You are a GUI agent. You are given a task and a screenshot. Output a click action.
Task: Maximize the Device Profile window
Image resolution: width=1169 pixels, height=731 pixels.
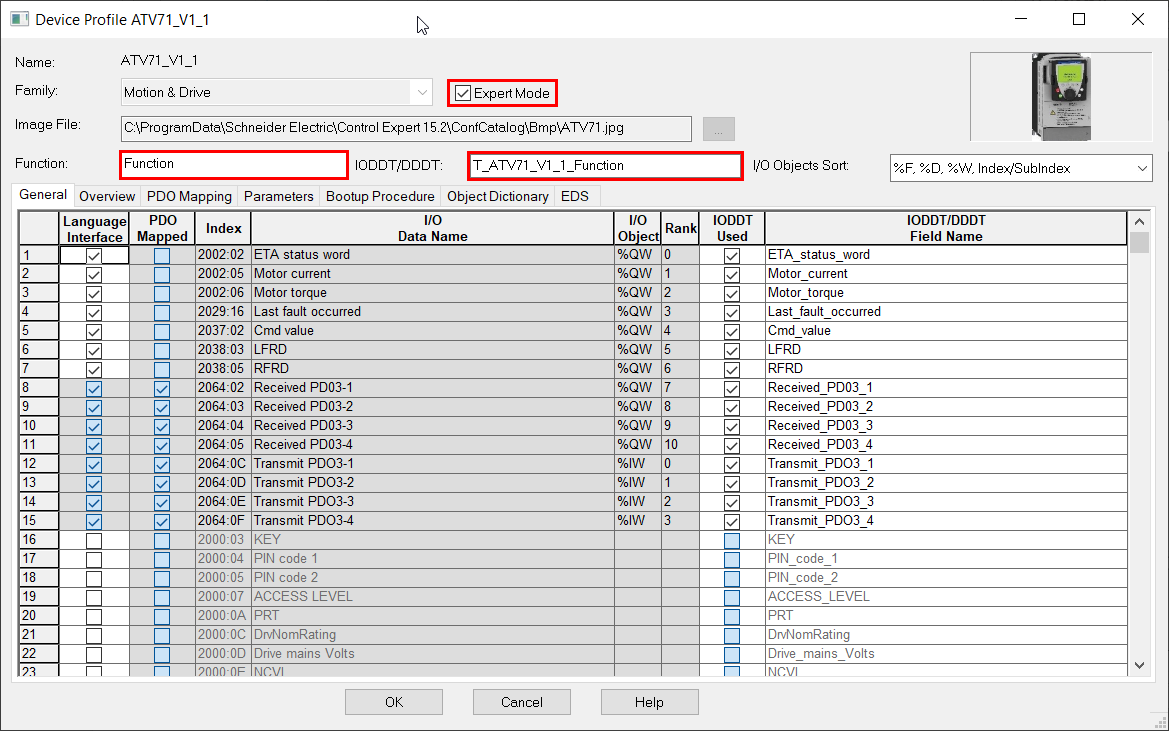pyautogui.click(x=1079, y=19)
